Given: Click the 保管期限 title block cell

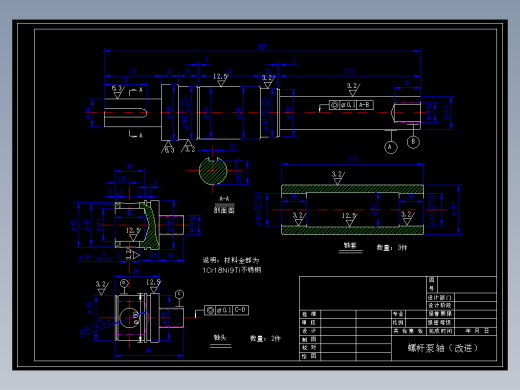Looking at the screenshot, I should click(x=440, y=314).
